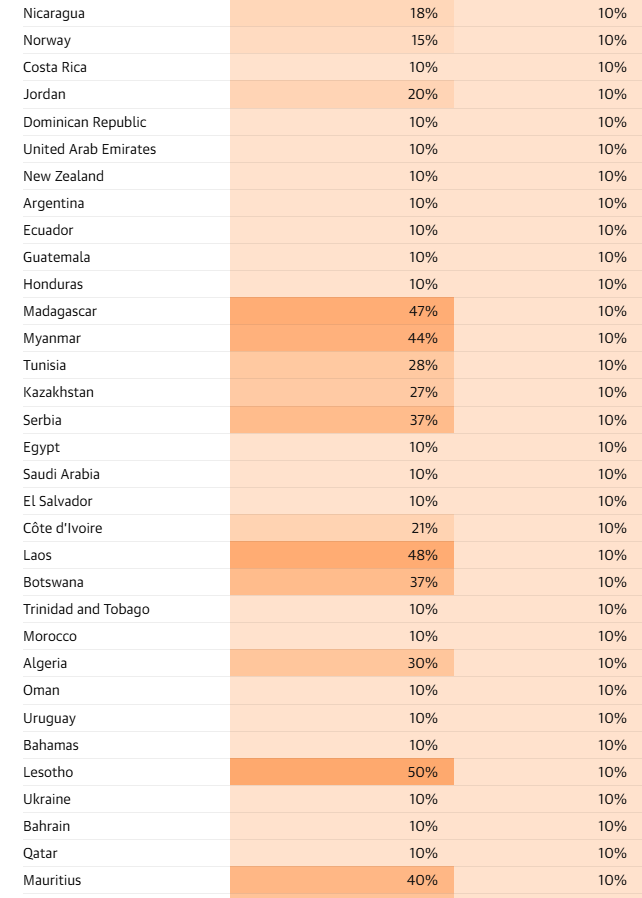Click the Ukraine country name
The width and height of the screenshot is (642, 898).
(47, 799)
